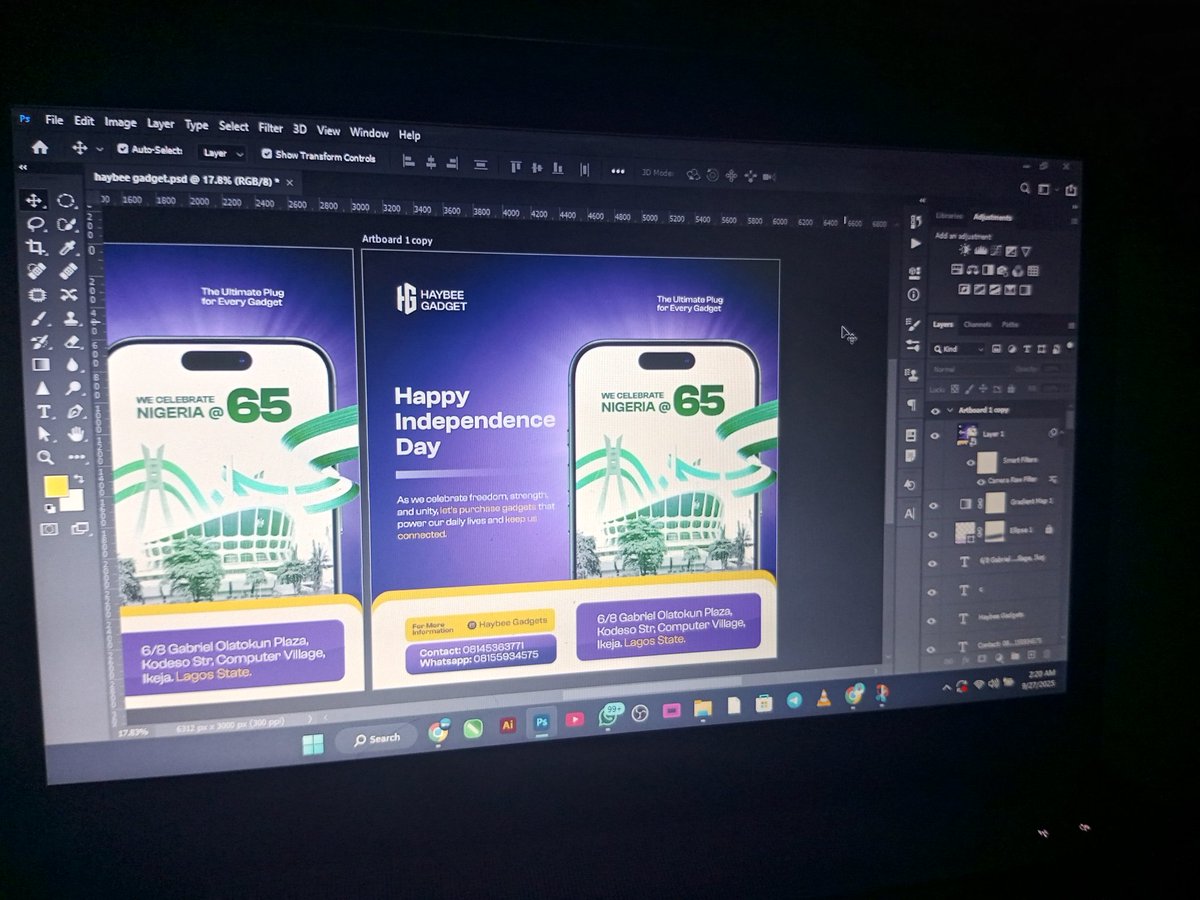Select the Path Selection arrow tool
This screenshot has width=1200, height=900.
[43, 434]
